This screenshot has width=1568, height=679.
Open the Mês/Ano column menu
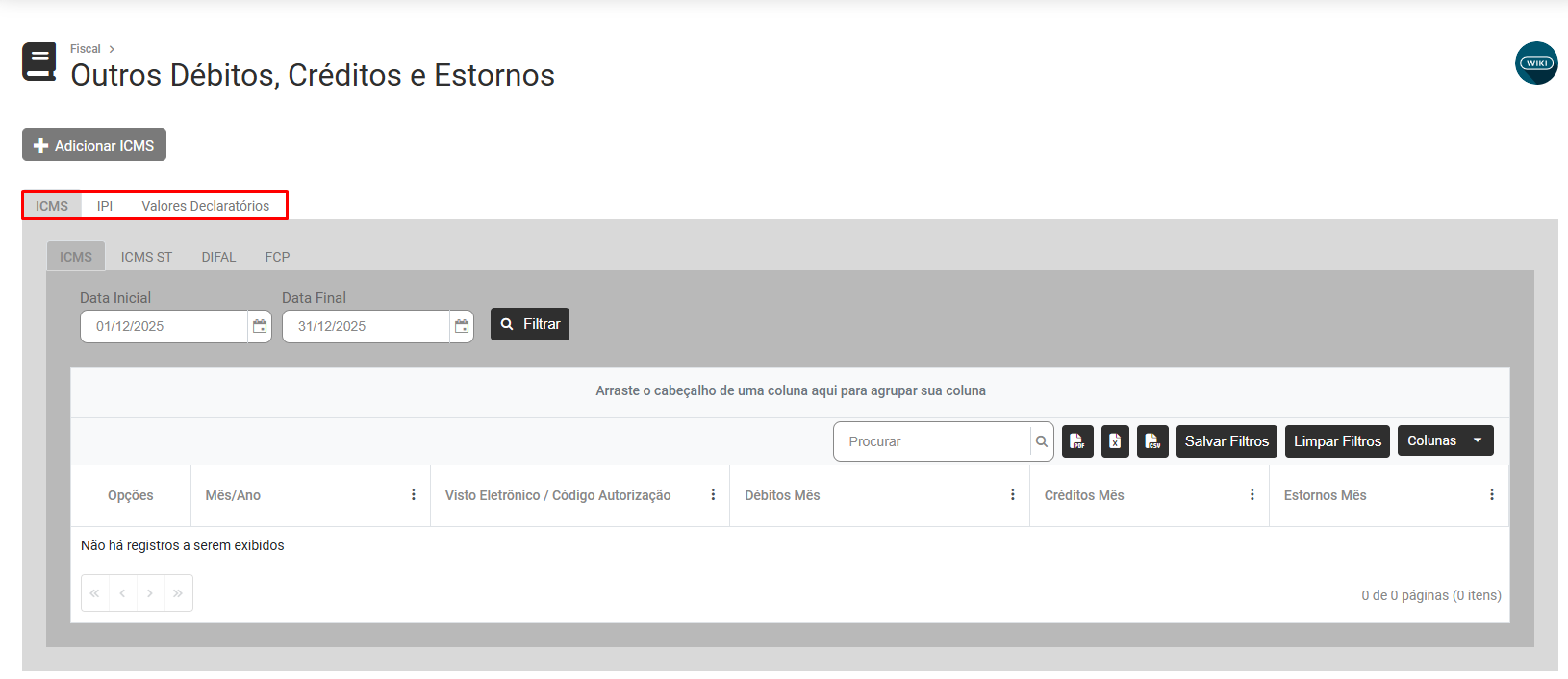[x=414, y=495]
